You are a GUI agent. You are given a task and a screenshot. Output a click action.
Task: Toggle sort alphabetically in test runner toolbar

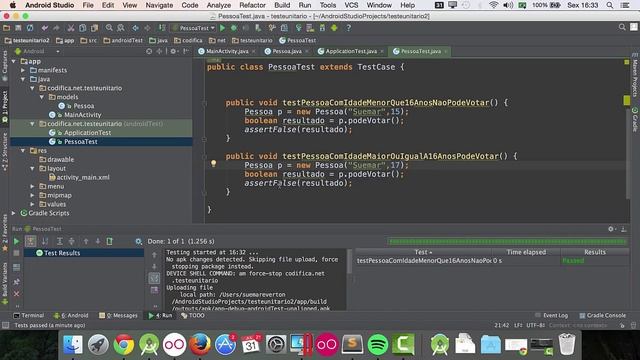tap(45, 241)
